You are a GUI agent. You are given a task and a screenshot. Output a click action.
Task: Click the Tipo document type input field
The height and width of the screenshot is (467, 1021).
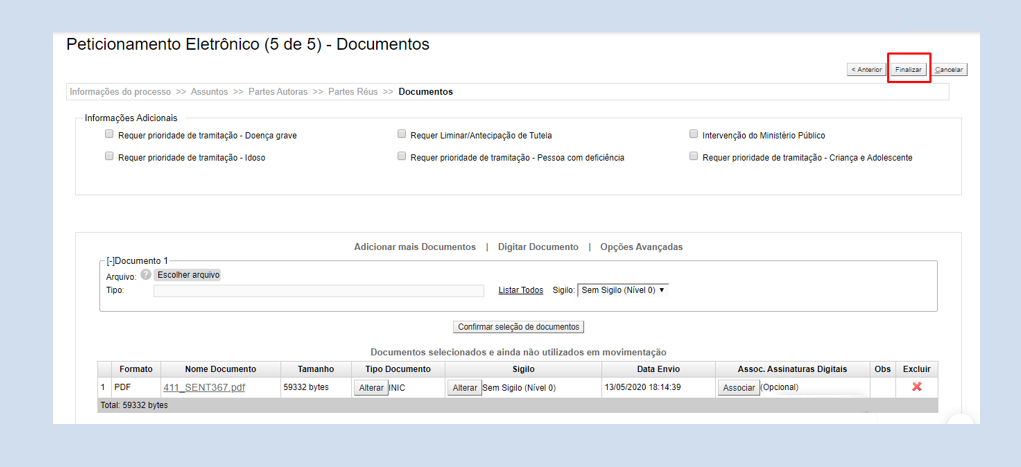318,291
